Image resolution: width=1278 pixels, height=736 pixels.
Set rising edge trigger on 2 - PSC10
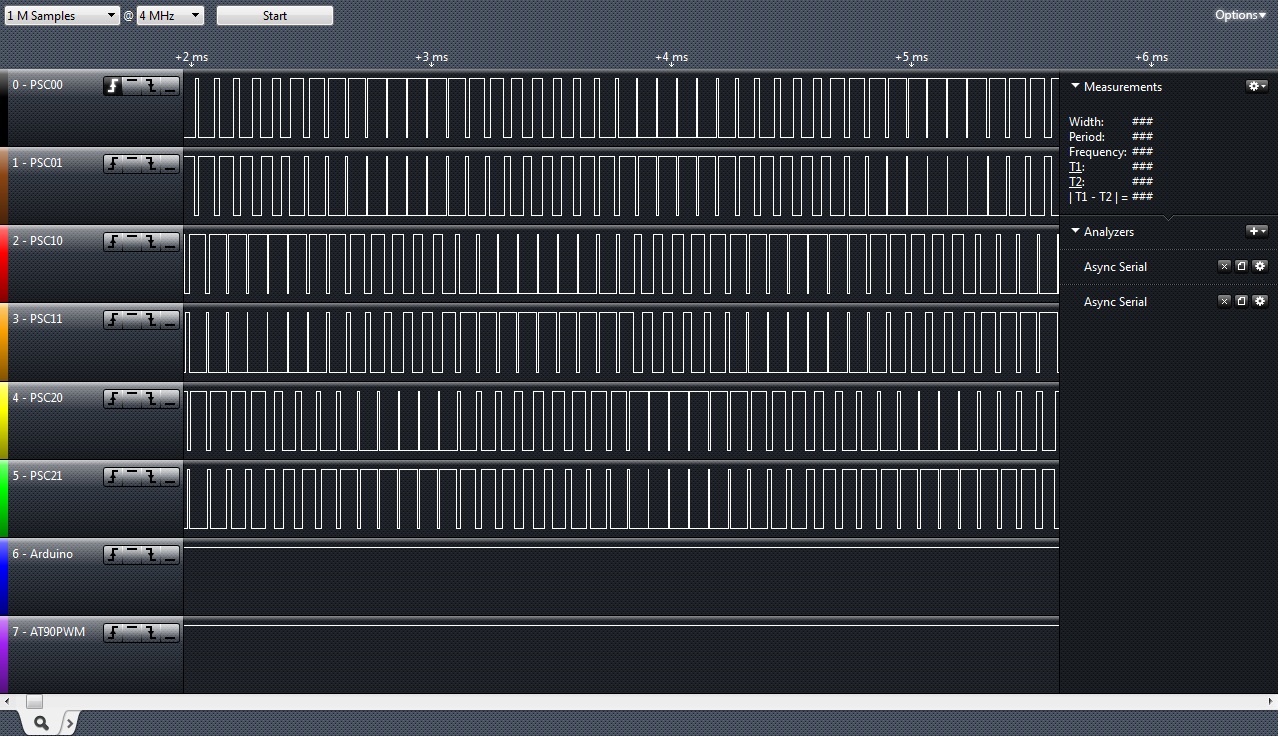113,242
